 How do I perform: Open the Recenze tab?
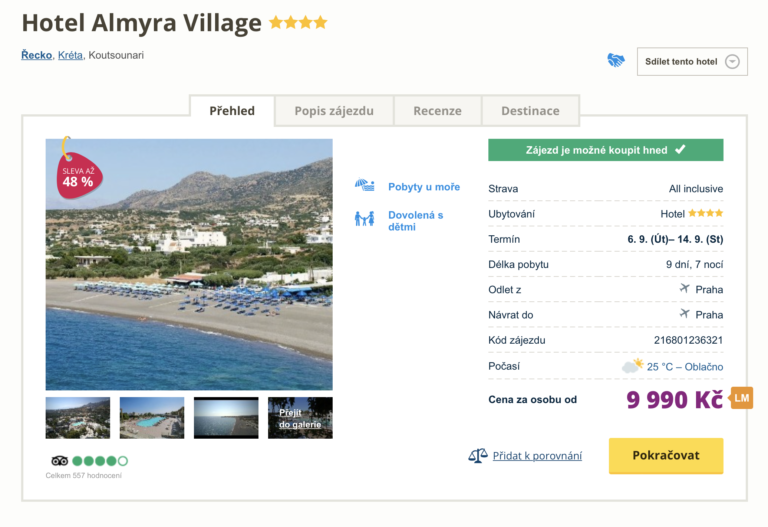click(437, 111)
